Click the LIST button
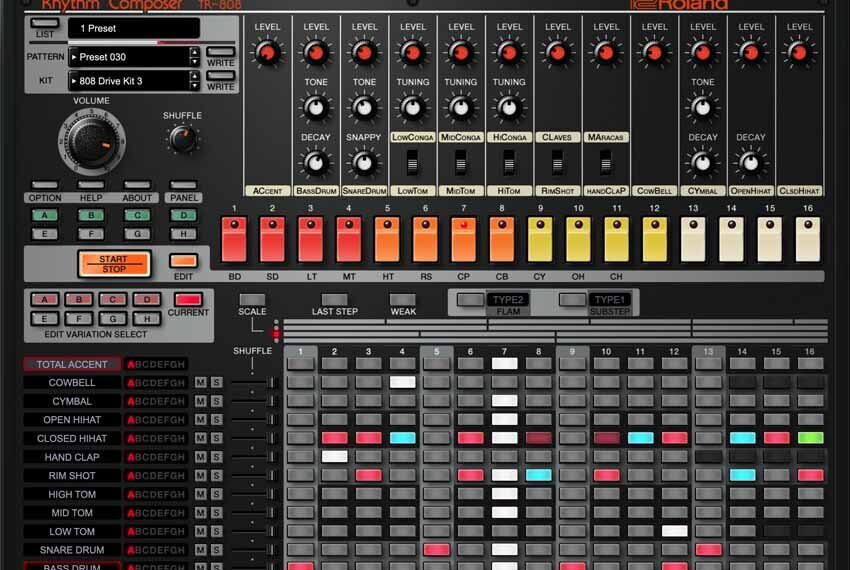Screen dimensions: 850x570 click(x=44, y=23)
